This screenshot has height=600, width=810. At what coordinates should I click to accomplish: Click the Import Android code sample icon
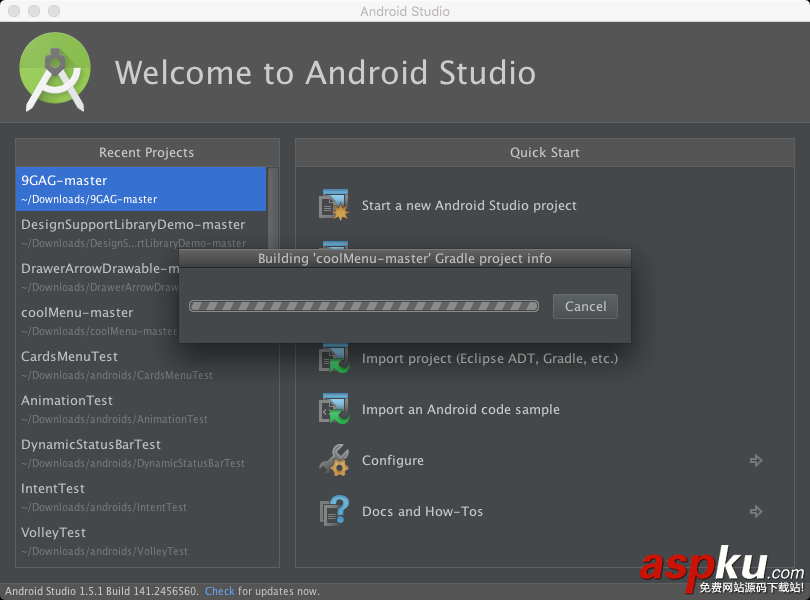pos(333,409)
